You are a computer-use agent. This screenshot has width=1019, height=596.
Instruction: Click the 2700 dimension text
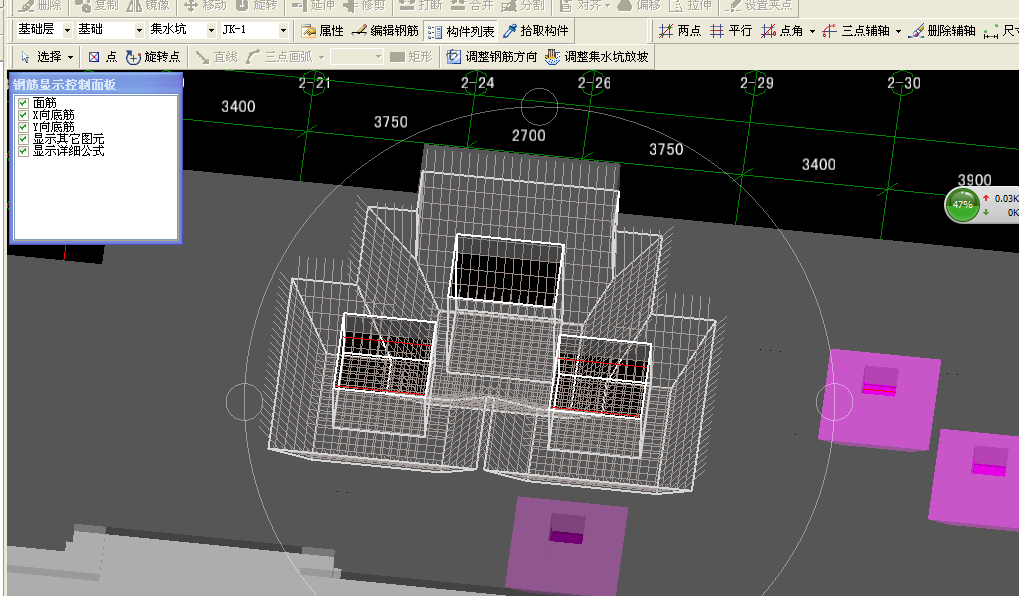(x=528, y=135)
